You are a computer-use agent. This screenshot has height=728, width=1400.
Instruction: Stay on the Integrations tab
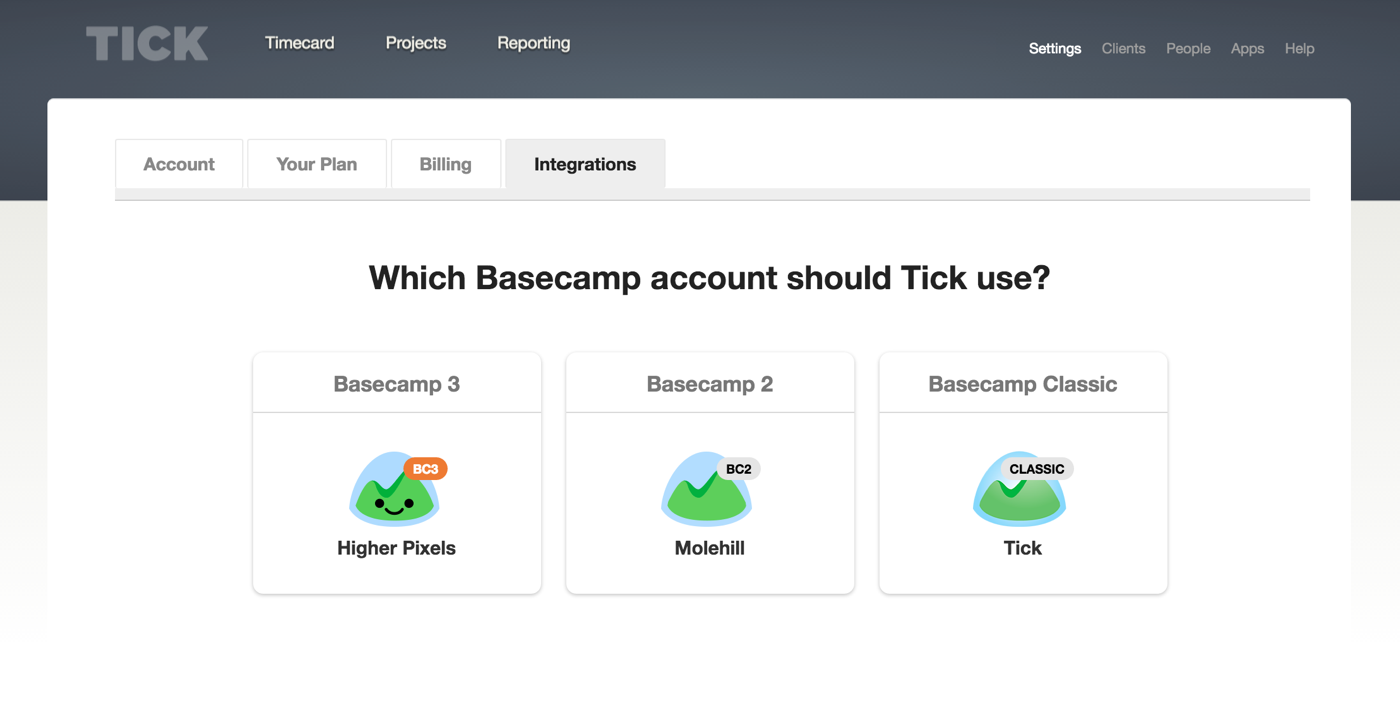[585, 164]
